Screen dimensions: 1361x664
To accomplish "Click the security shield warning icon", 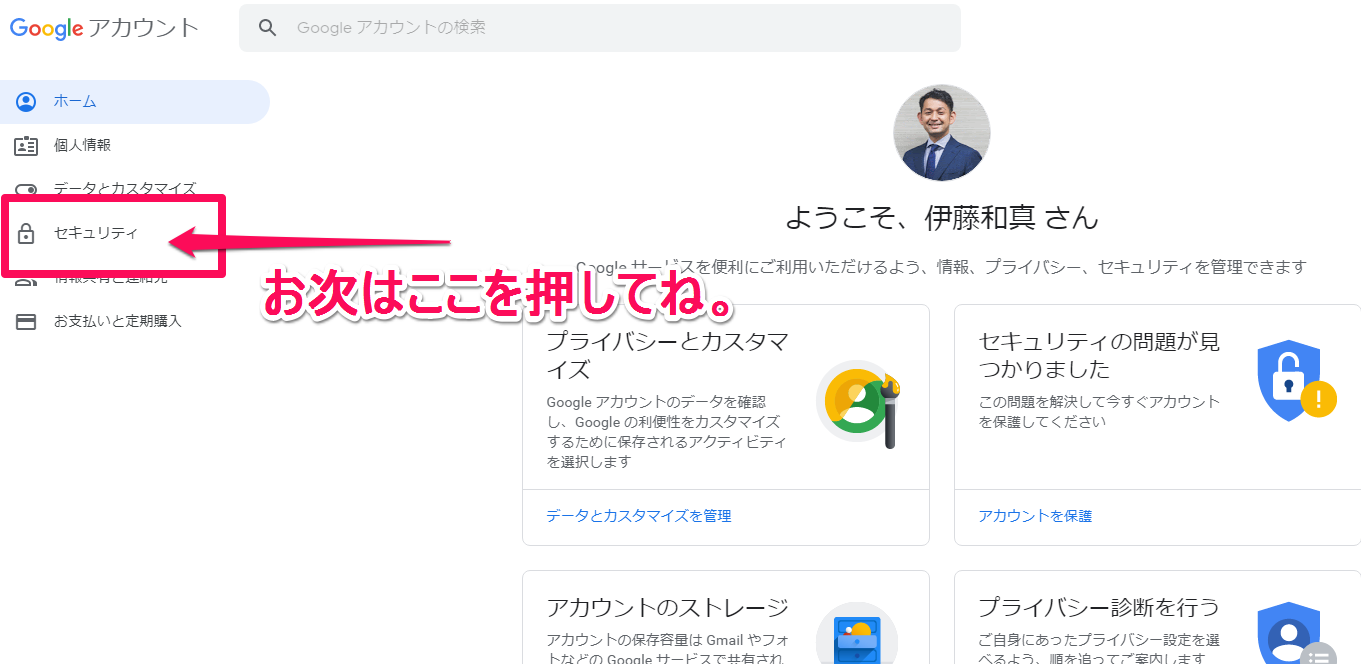I will pos(1296,380).
